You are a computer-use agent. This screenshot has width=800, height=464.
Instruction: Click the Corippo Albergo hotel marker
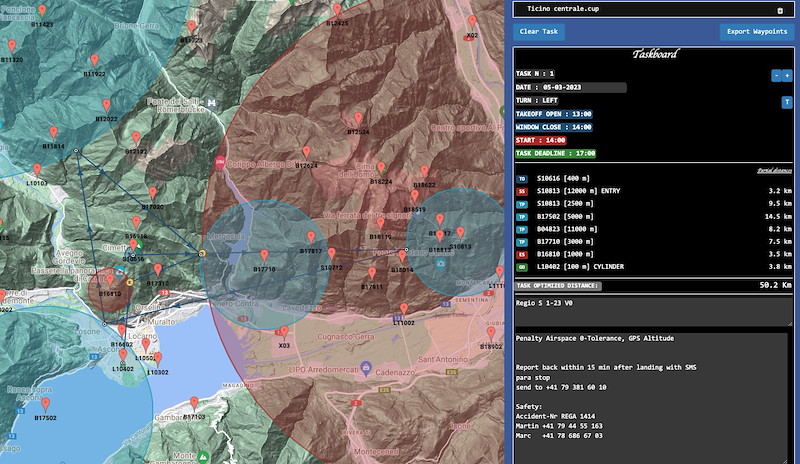[x=220, y=163]
